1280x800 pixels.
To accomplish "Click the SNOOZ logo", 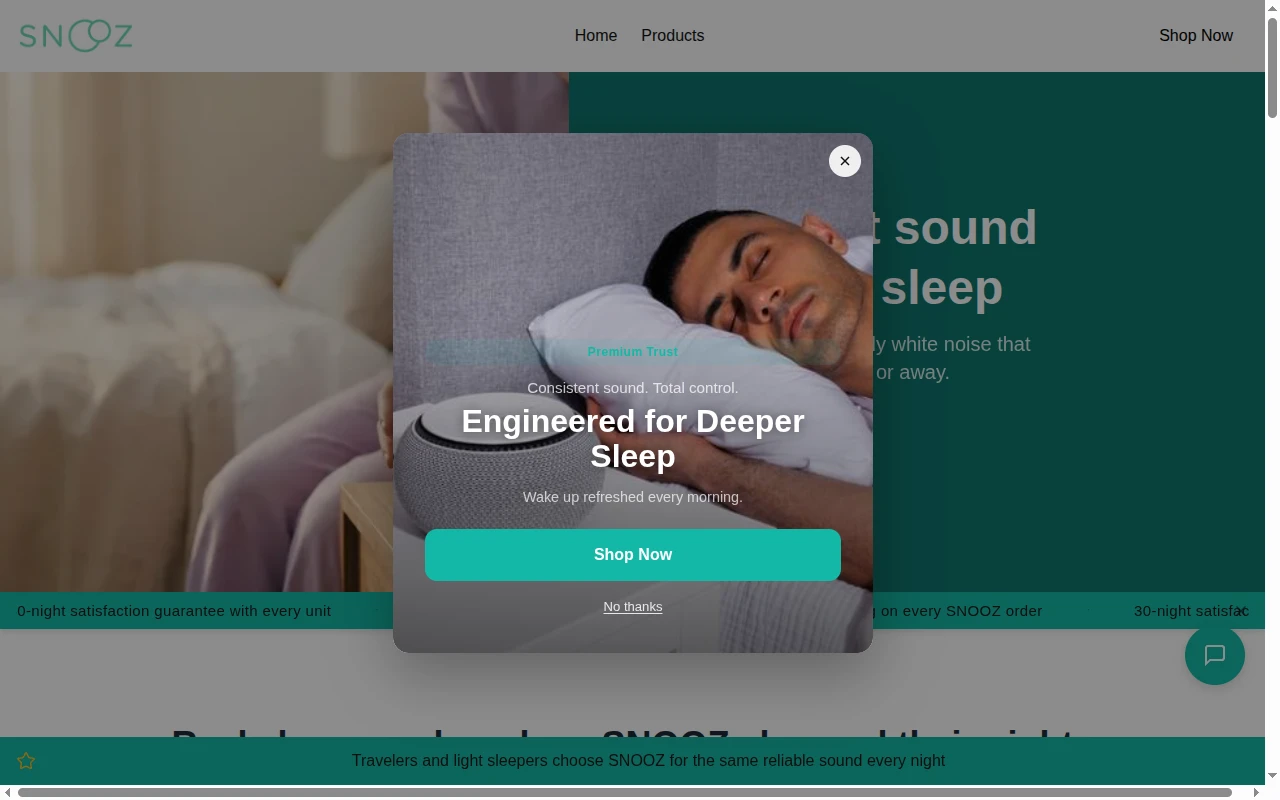I will click(x=76, y=36).
